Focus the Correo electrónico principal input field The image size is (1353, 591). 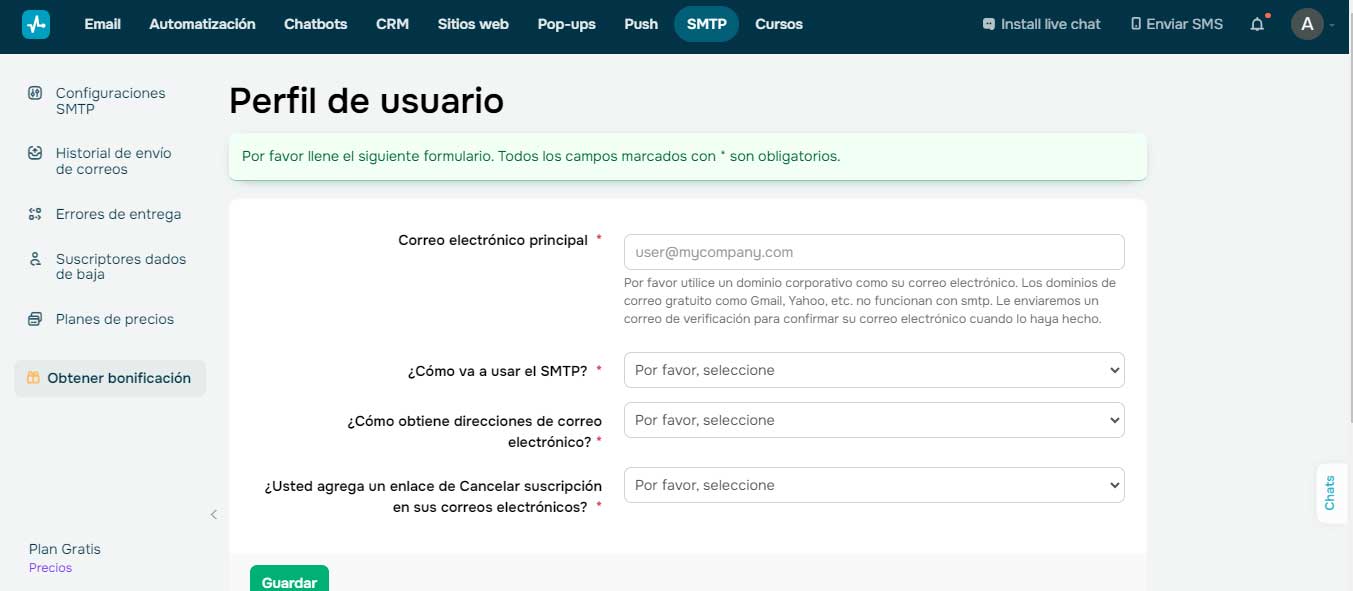(x=873, y=252)
